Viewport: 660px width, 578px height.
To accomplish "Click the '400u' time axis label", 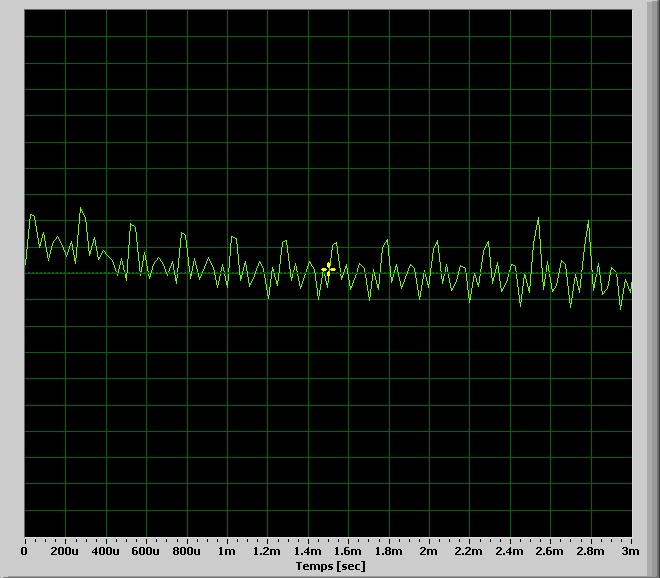I will [105, 551].
